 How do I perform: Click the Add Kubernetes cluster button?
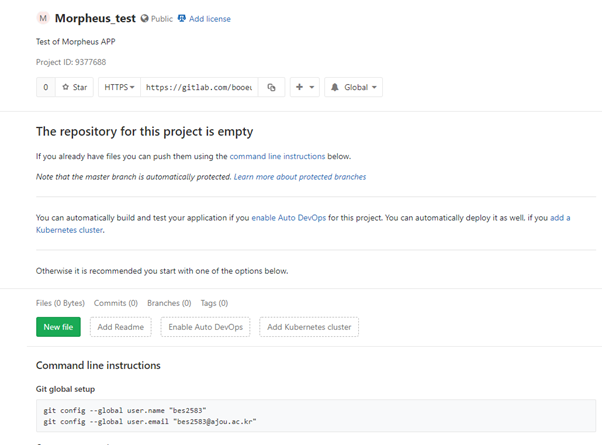[309, 327]
